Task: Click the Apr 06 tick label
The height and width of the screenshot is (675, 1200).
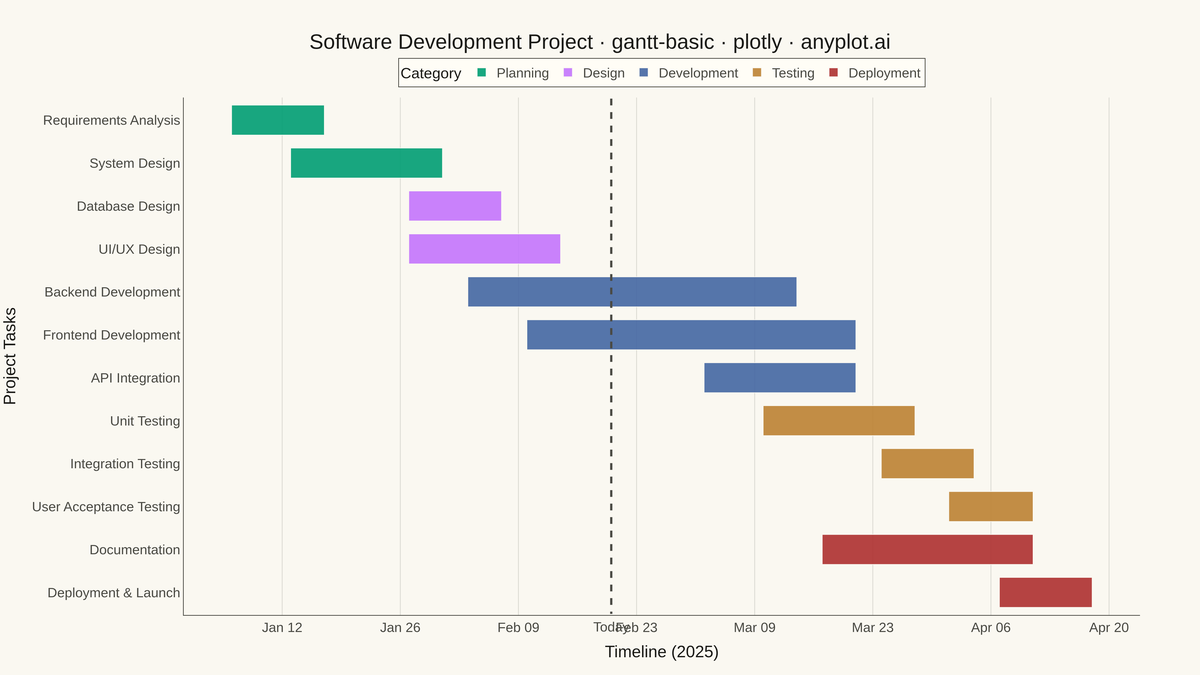Action: [x=991, y=628]
